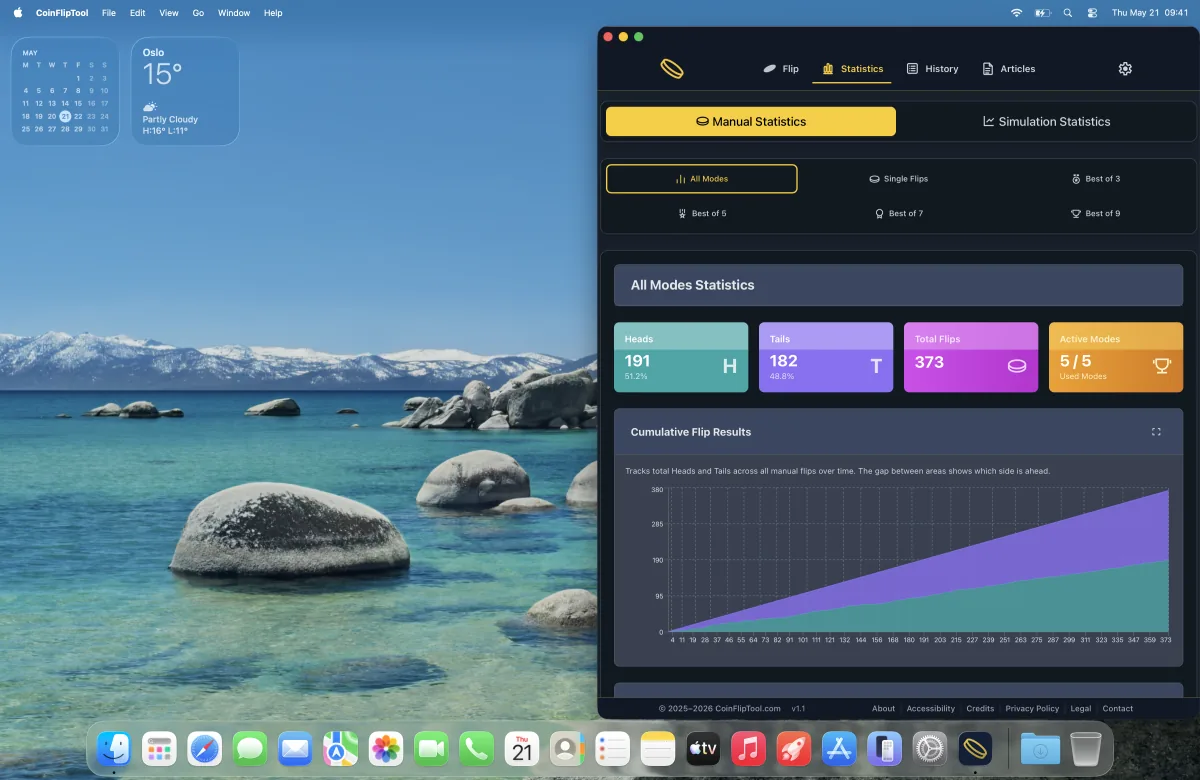Open FaceTime from the Dock
1200x780 pixels.
(x=431, y=748)
